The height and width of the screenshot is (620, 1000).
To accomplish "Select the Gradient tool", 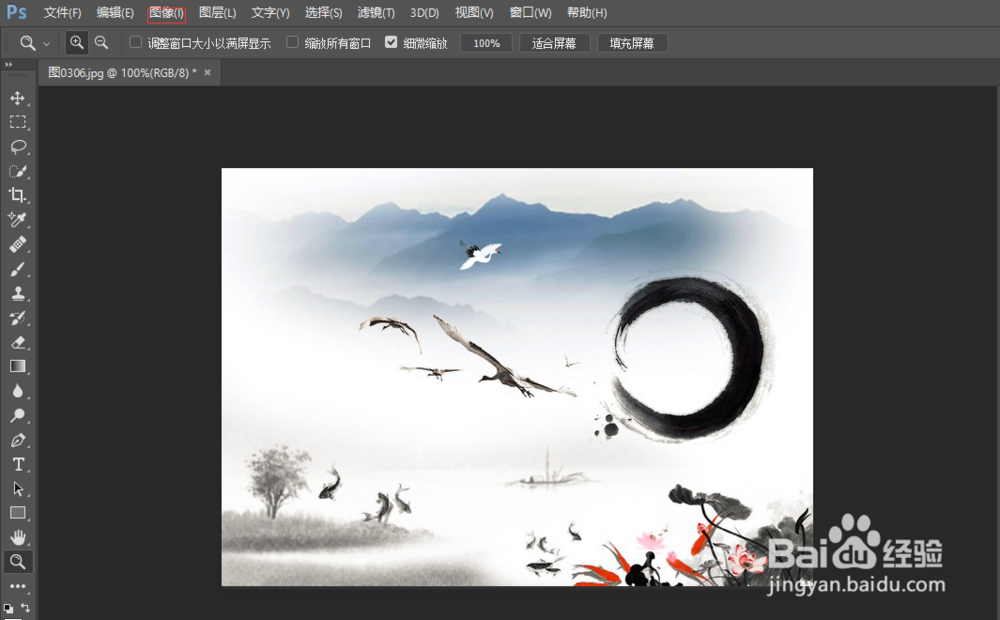I will coord(18,367).
